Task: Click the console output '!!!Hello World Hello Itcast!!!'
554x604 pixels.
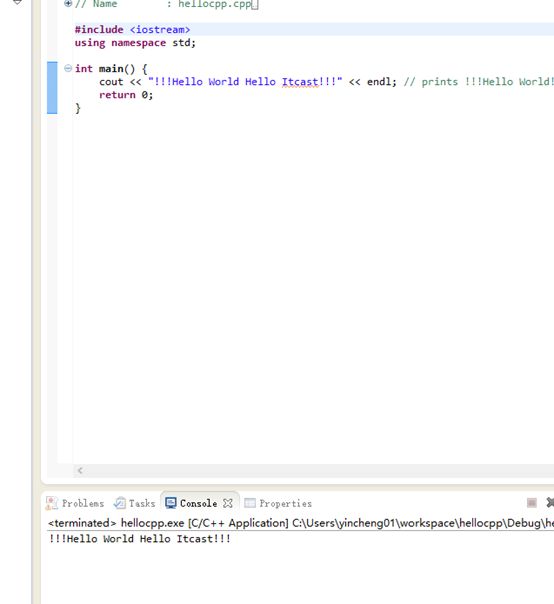Action: tap(139, 539)
